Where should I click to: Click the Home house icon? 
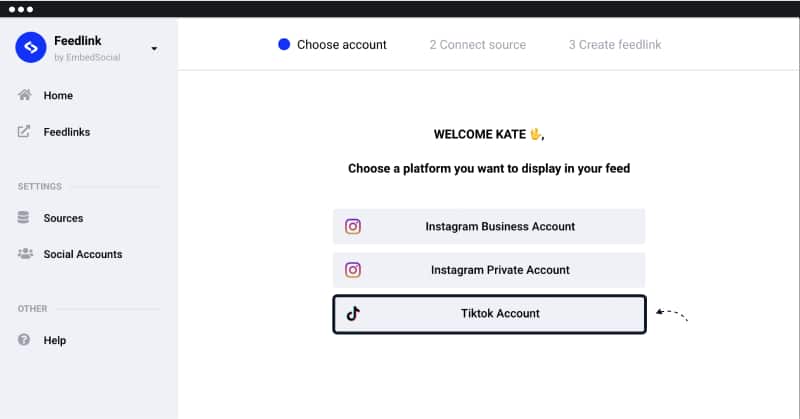[25, 96]
